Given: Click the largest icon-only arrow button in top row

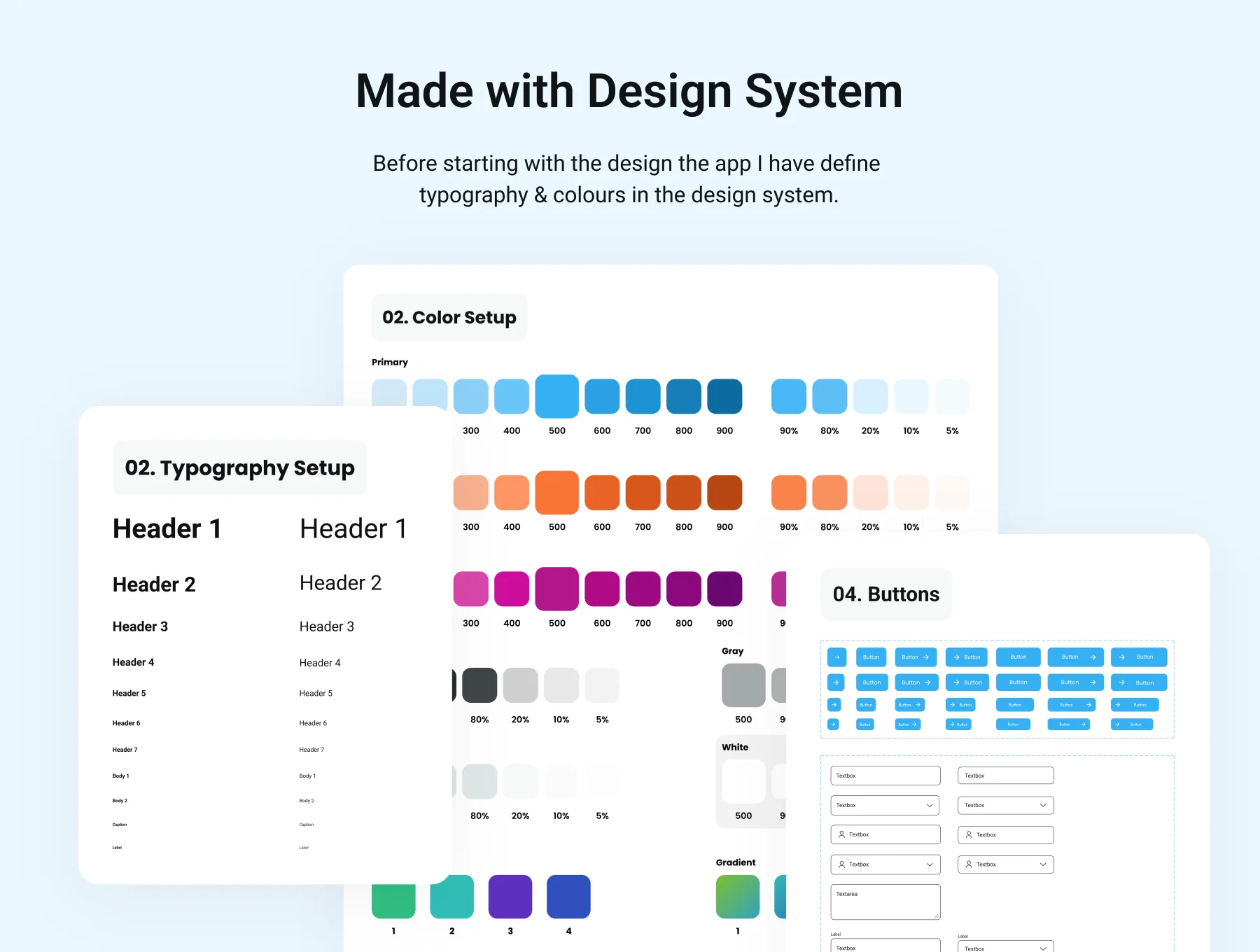Looking at the screenshot, I should point(836,657).
